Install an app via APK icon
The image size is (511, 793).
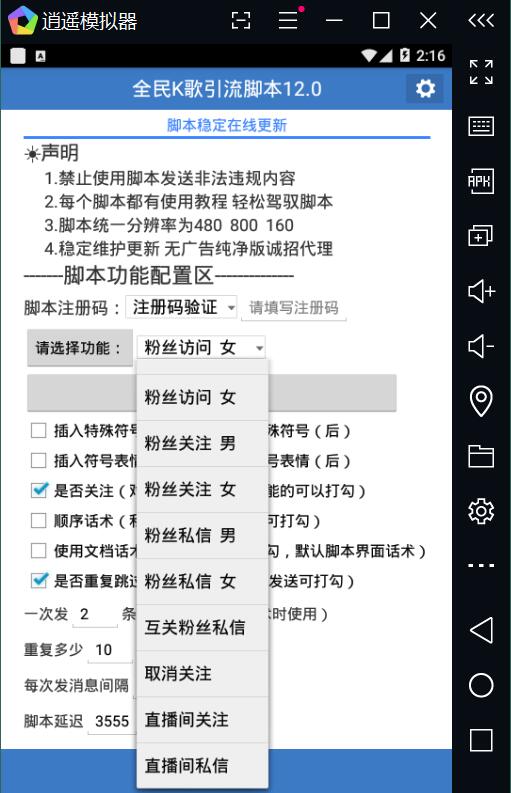[481, 181]
